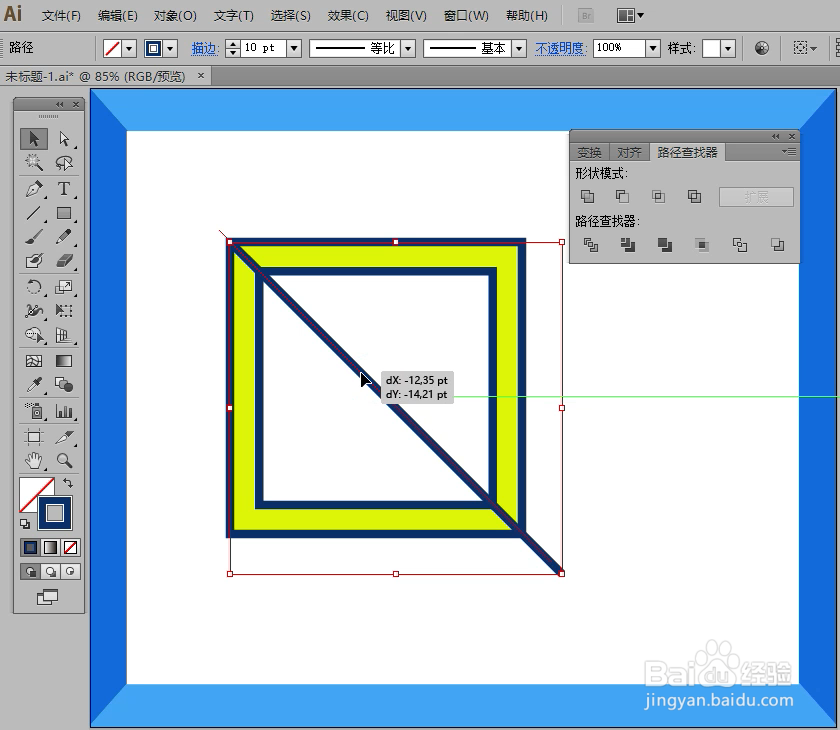
Task: Select the Lasso tool
Action: coord(64,162)
